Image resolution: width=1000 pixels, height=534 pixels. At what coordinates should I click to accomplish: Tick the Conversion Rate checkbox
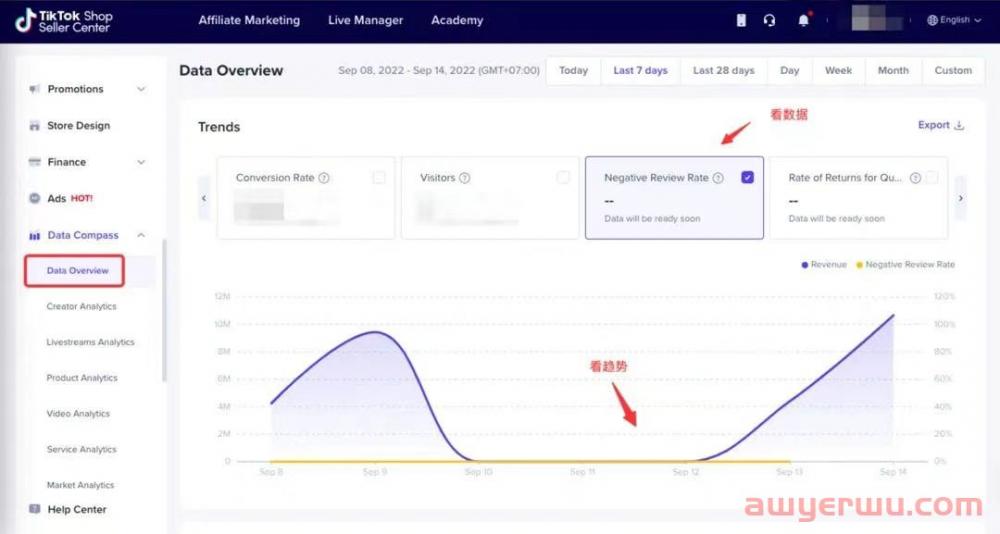click(379, 177)
